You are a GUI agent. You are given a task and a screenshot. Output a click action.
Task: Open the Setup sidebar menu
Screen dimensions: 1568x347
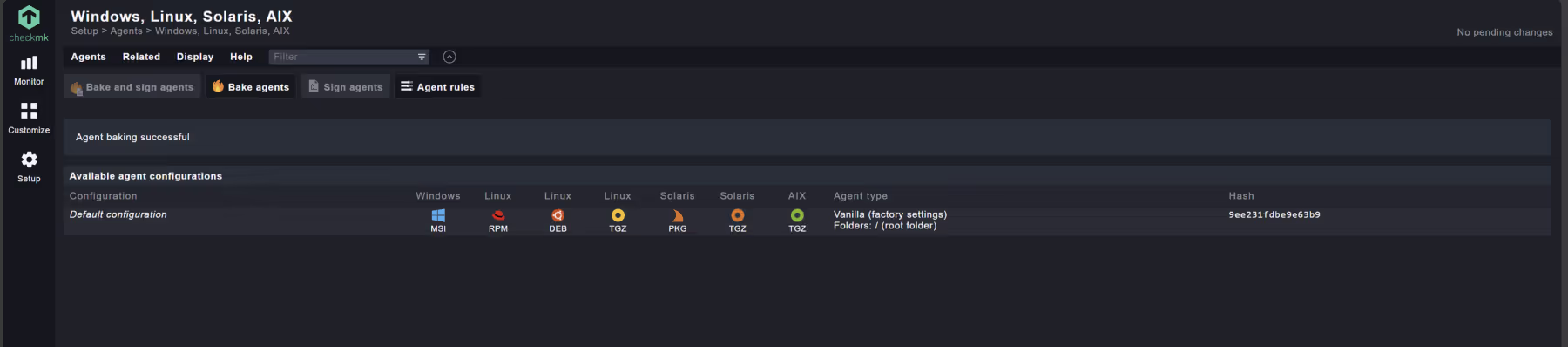point(29,167)
